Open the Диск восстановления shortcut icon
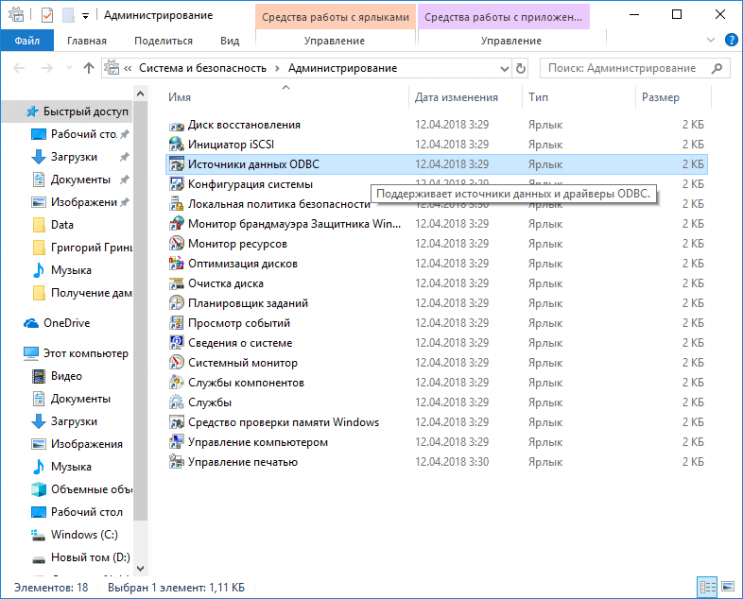Viewport: 743px width, 599px height. tap(176, 125)
